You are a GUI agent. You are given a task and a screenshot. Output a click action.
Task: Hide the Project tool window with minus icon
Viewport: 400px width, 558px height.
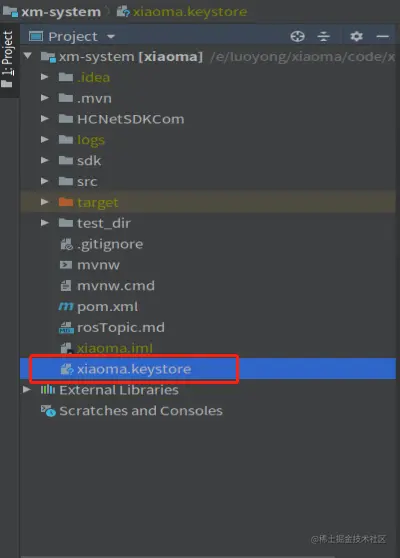pyautogui.click(x=383, y=36)
